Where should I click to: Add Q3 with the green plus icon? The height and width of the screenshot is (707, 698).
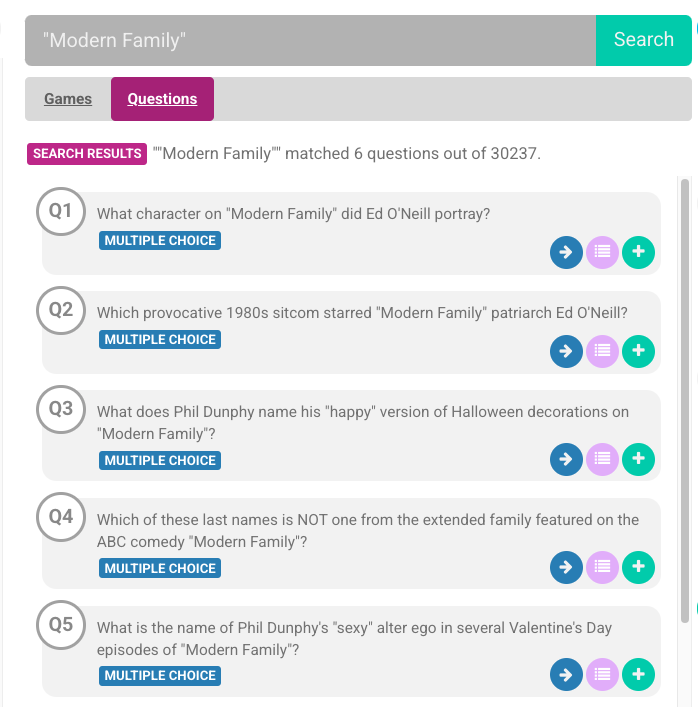tap(638, 459)
